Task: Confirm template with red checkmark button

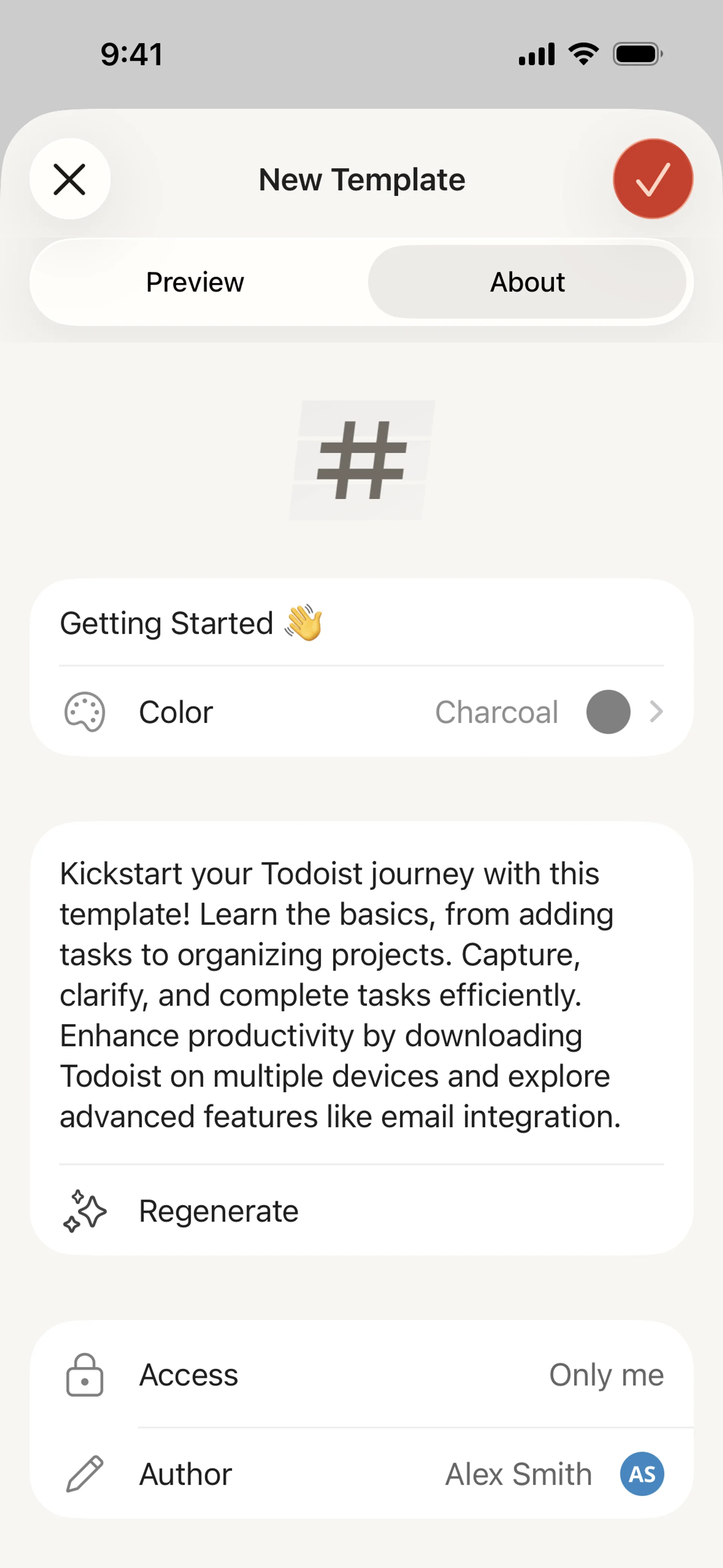Action: click(653, 179)
